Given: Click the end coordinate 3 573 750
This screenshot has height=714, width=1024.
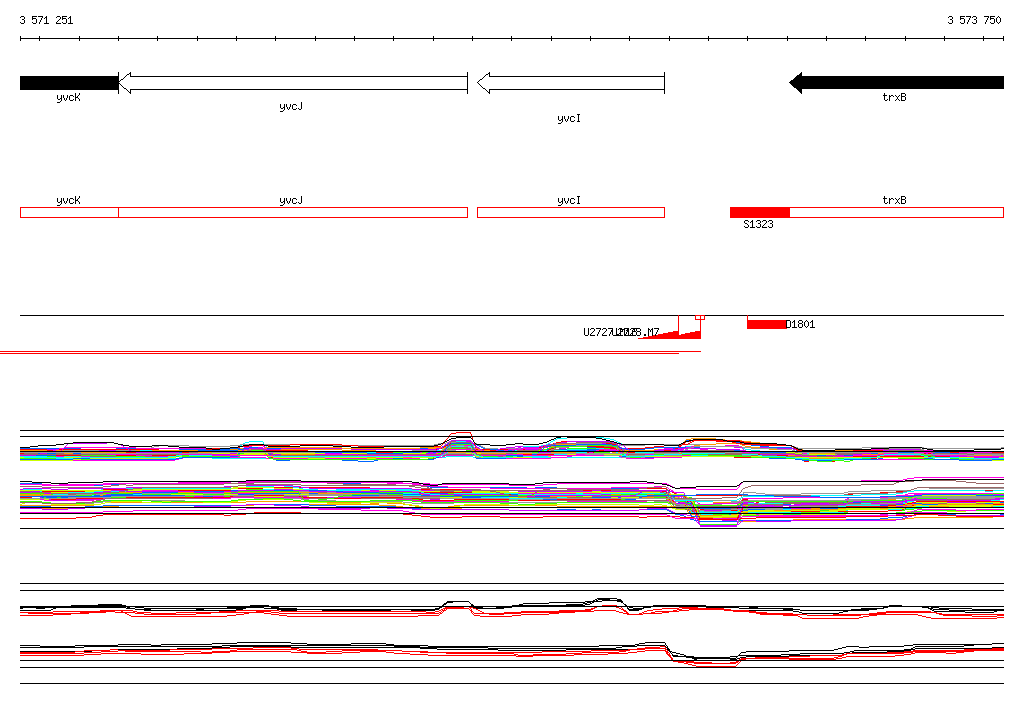Looking at the screenshot, I should click(974, 20).
